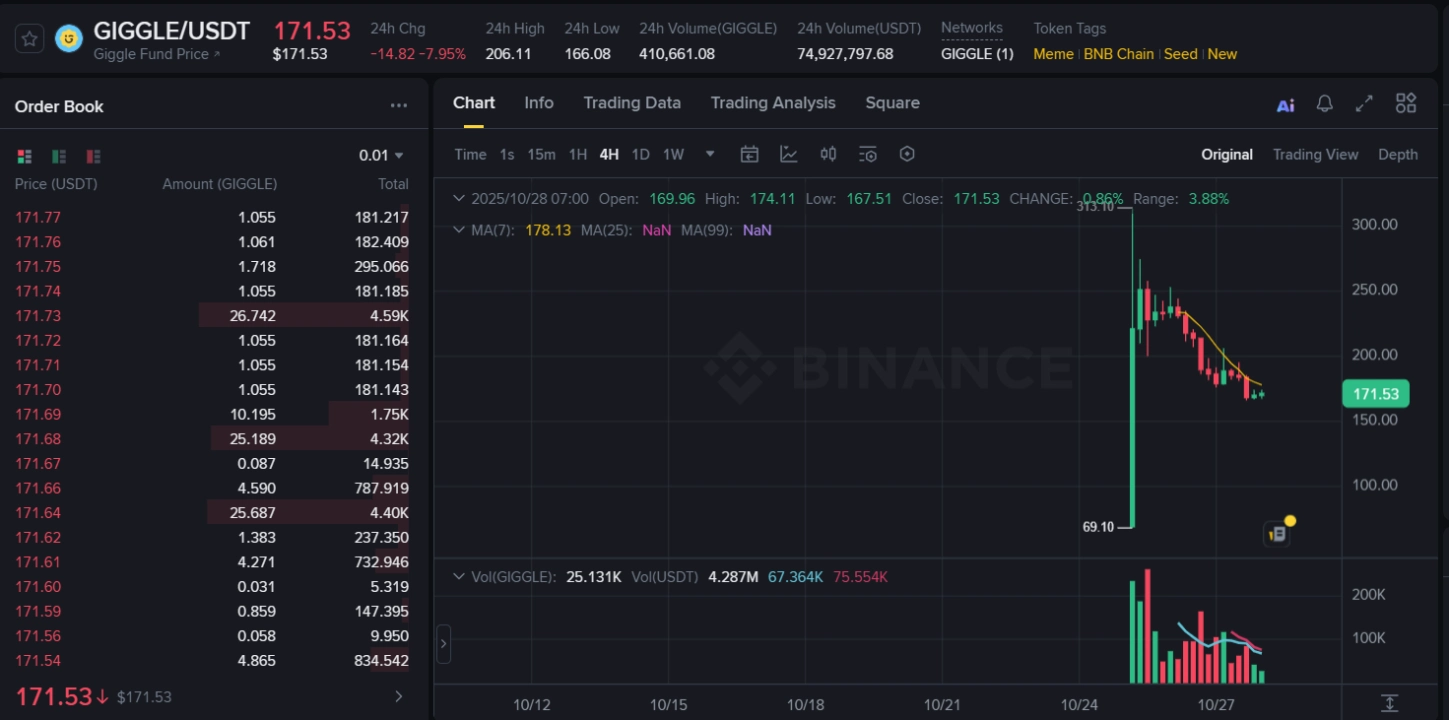Switch to the Trading Data tab
This screenshot has width=1449, height=720.
[x=632, y=103]
